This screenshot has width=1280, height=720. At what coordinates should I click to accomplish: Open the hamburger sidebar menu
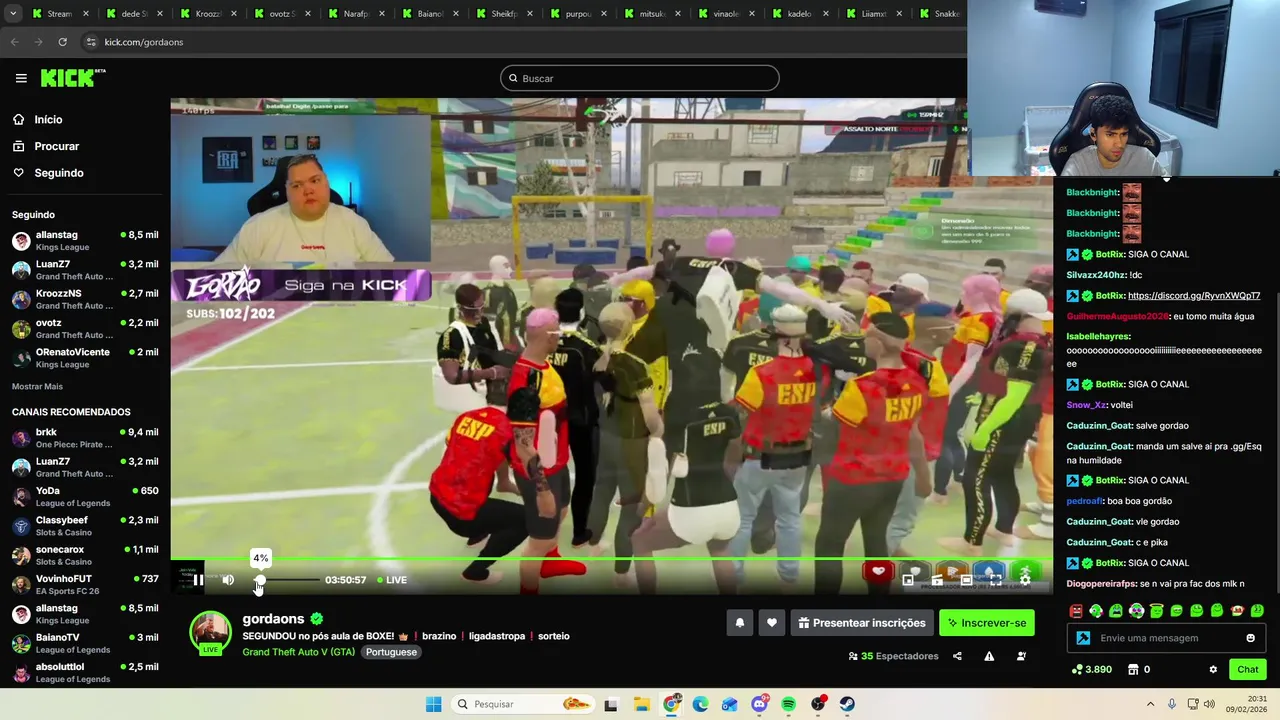(x=21, y=78)
